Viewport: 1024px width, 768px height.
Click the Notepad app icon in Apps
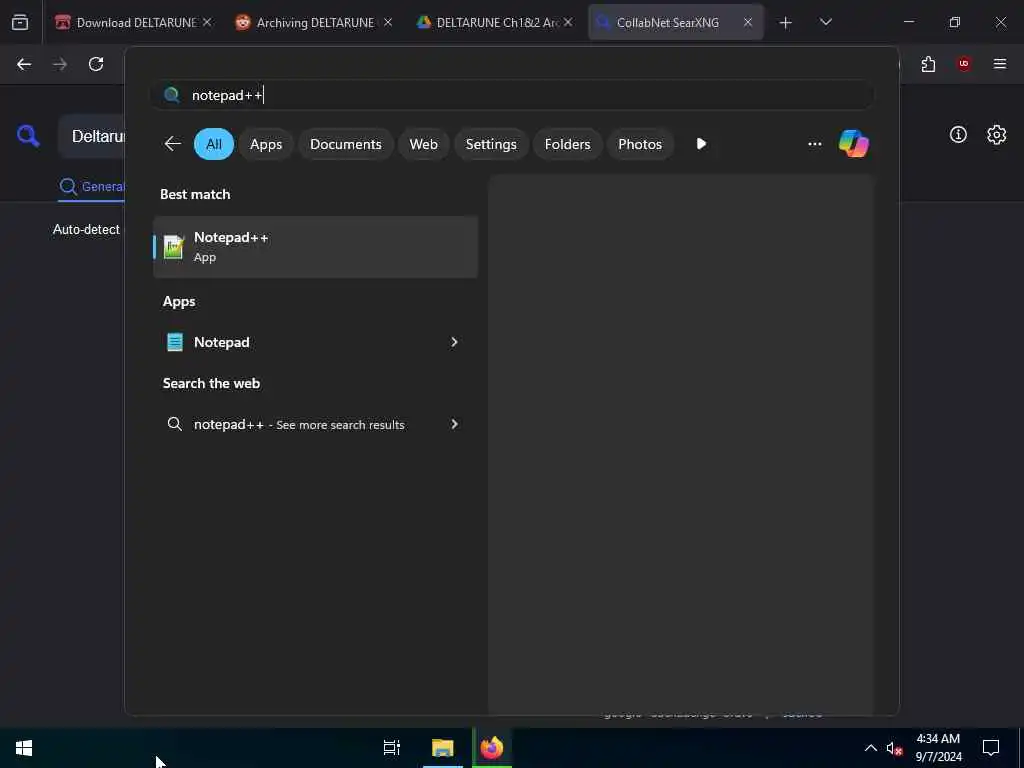click(x=174, y=342)
